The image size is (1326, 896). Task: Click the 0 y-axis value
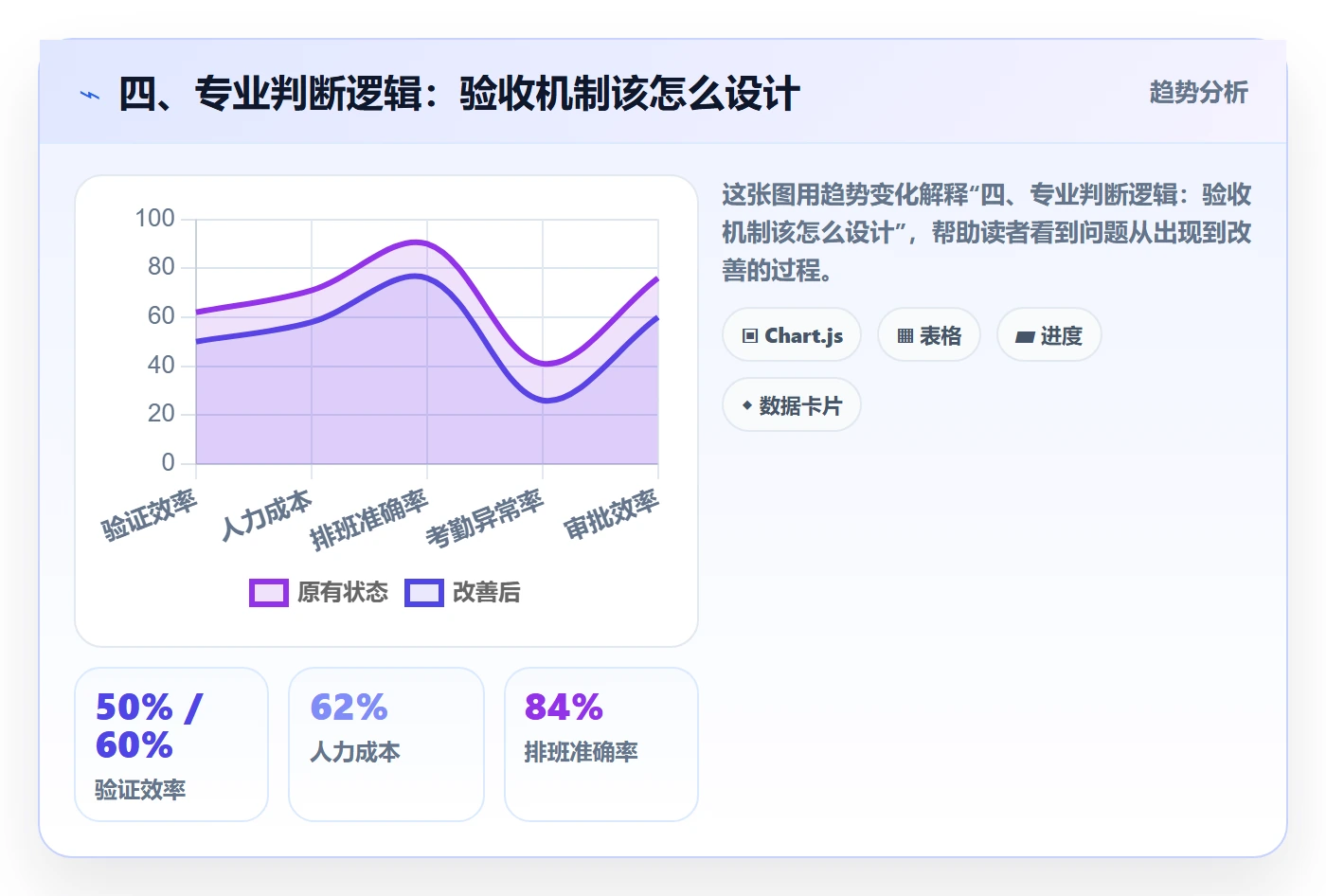pyautogui.click(x=169, y=462)
